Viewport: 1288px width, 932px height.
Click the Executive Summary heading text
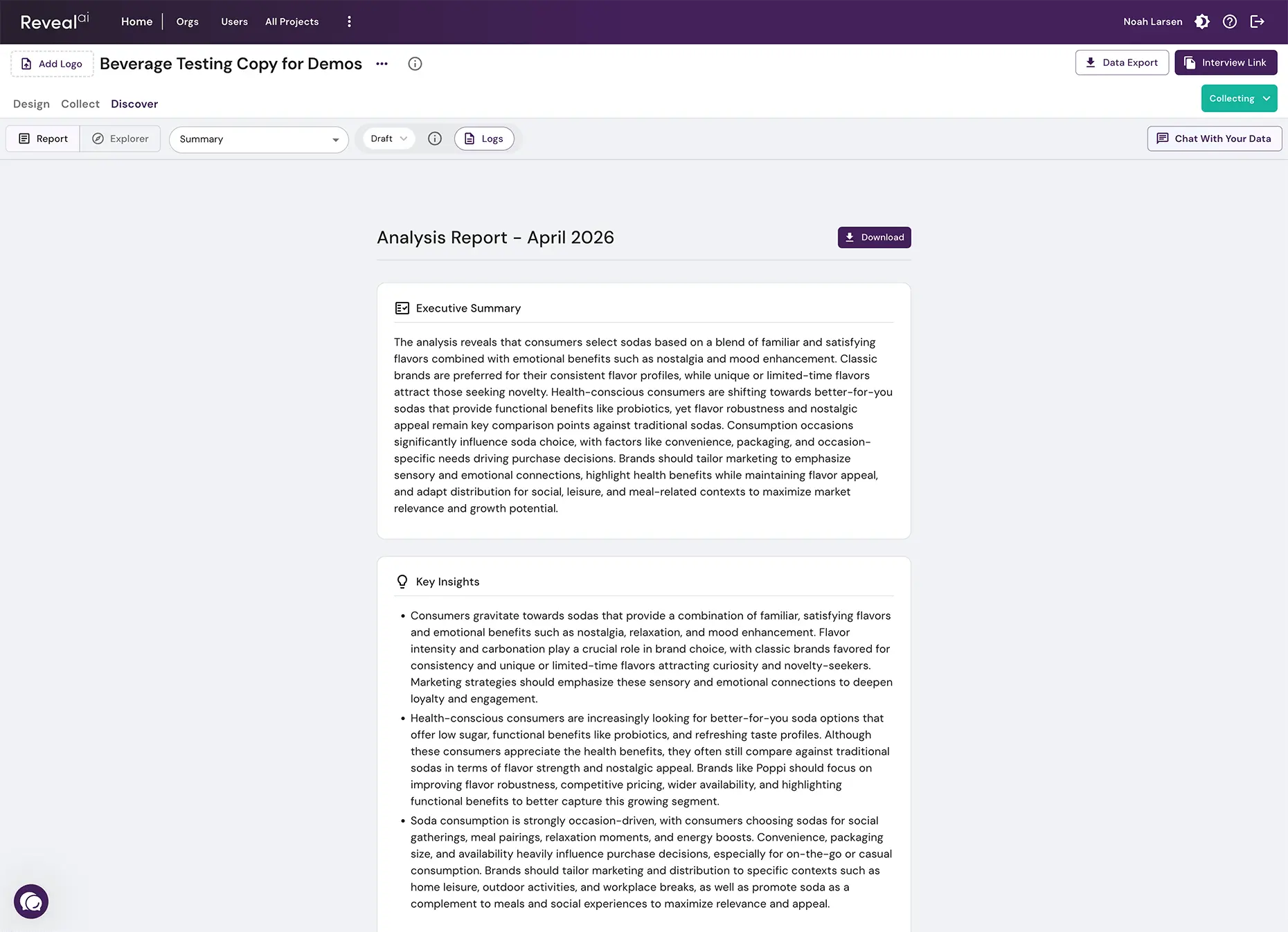click(468, 308)
